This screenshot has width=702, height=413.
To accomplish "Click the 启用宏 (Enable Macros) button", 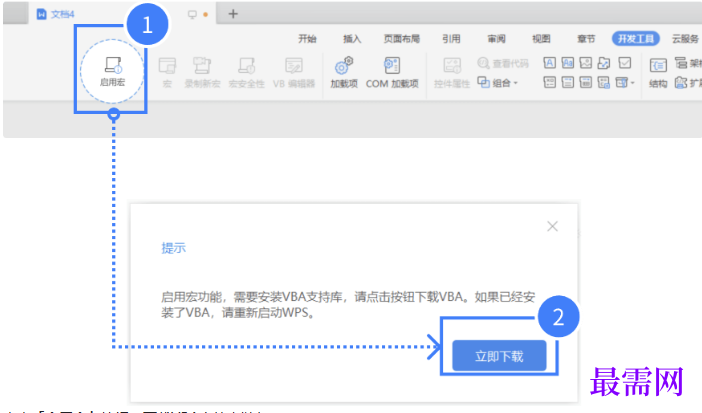I will pos(112,71).
